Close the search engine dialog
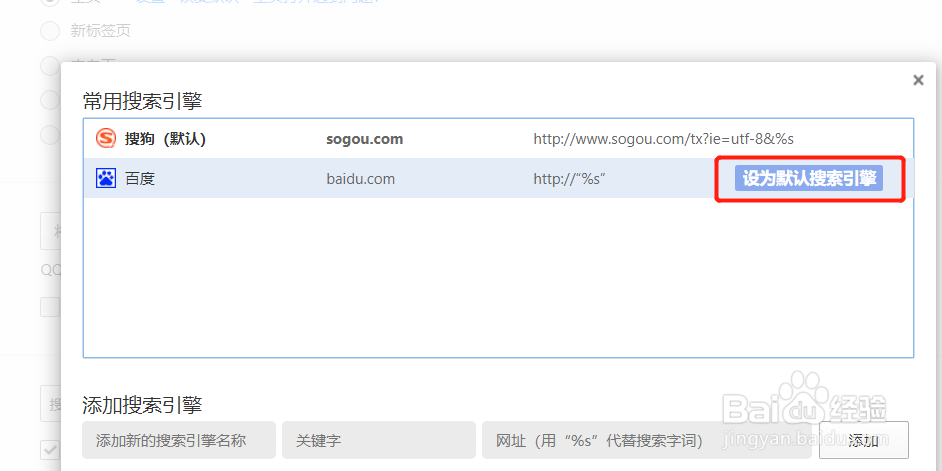The height and width of the screenshot is (471, 942). [918, 80]
